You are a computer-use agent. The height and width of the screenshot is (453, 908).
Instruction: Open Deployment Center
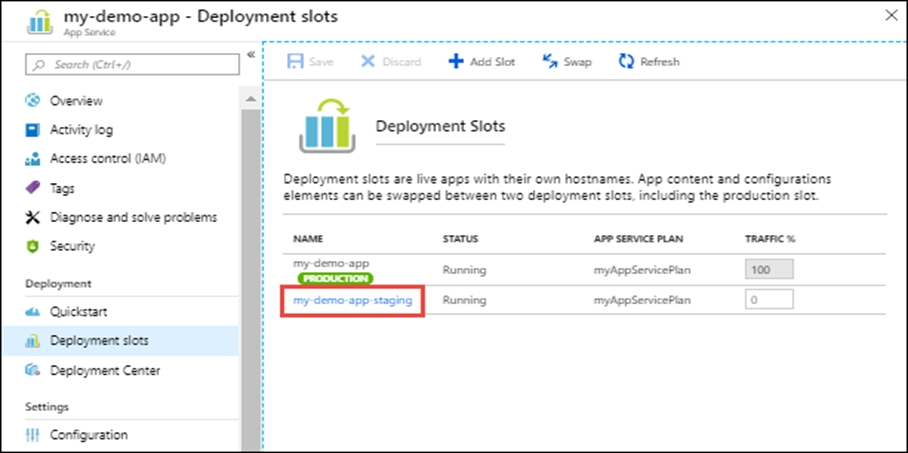[105, 371]
